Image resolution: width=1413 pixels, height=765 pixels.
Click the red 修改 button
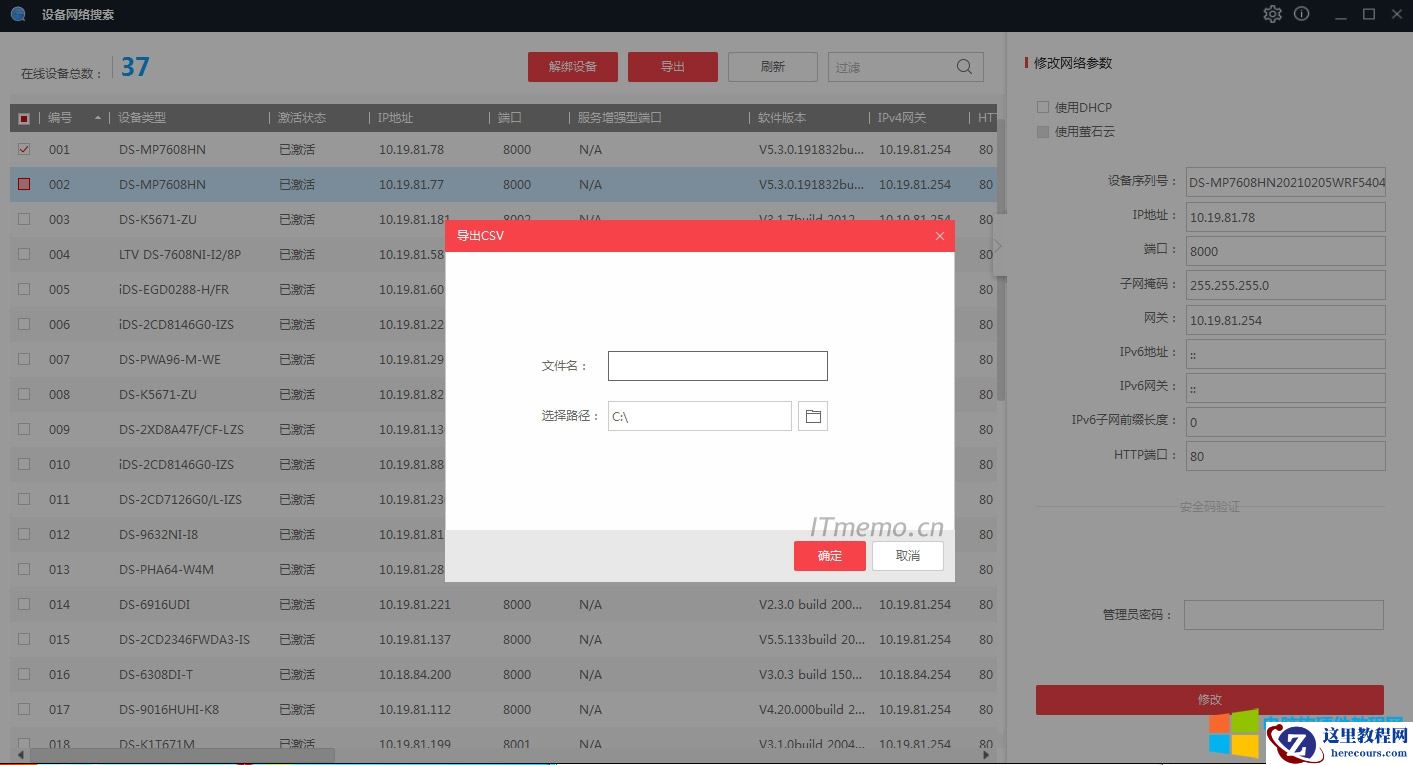(x=1210, y=700)
